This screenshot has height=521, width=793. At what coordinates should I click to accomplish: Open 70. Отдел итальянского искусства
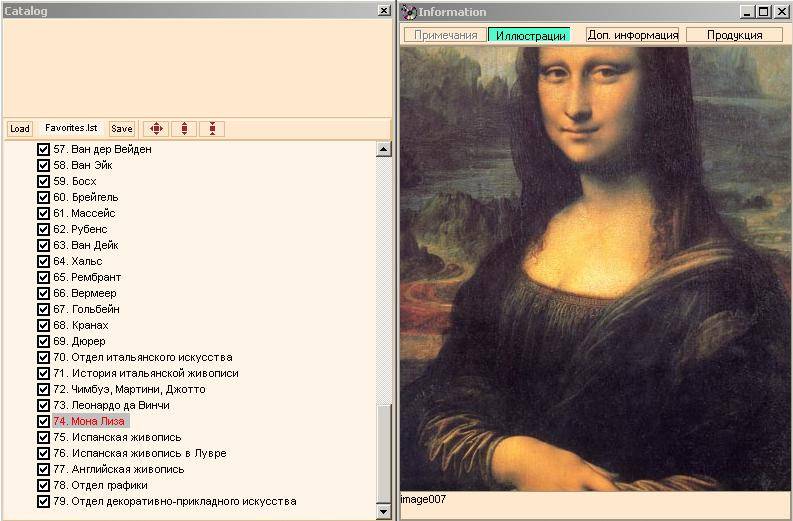[x=143, y=357]
